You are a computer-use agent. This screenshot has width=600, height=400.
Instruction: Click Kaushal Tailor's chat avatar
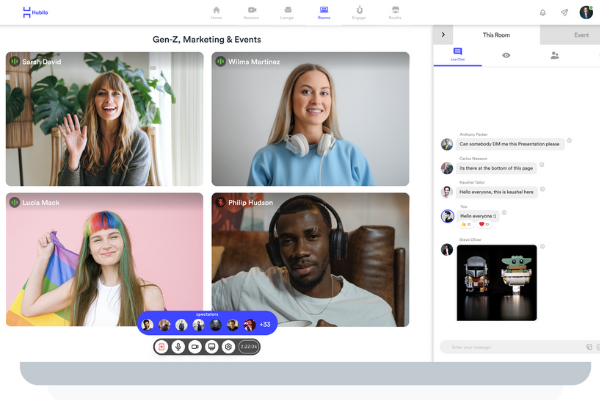coord(447,192)
